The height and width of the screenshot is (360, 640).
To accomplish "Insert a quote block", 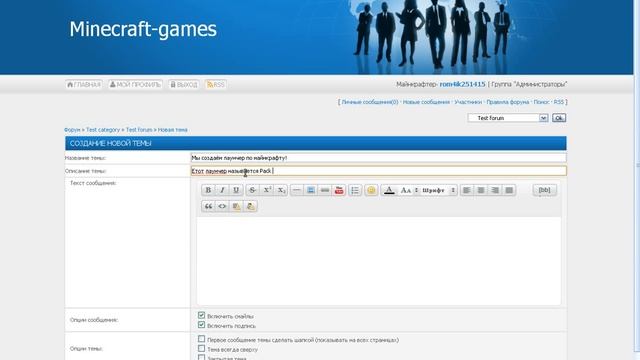I will (208, 206).
